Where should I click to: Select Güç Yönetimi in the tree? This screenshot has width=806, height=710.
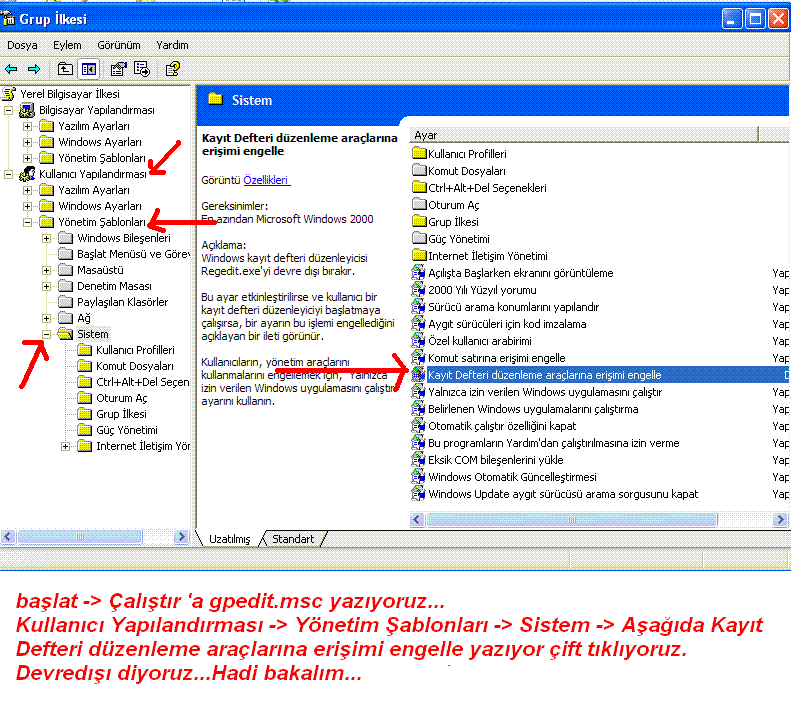[126, 430]
